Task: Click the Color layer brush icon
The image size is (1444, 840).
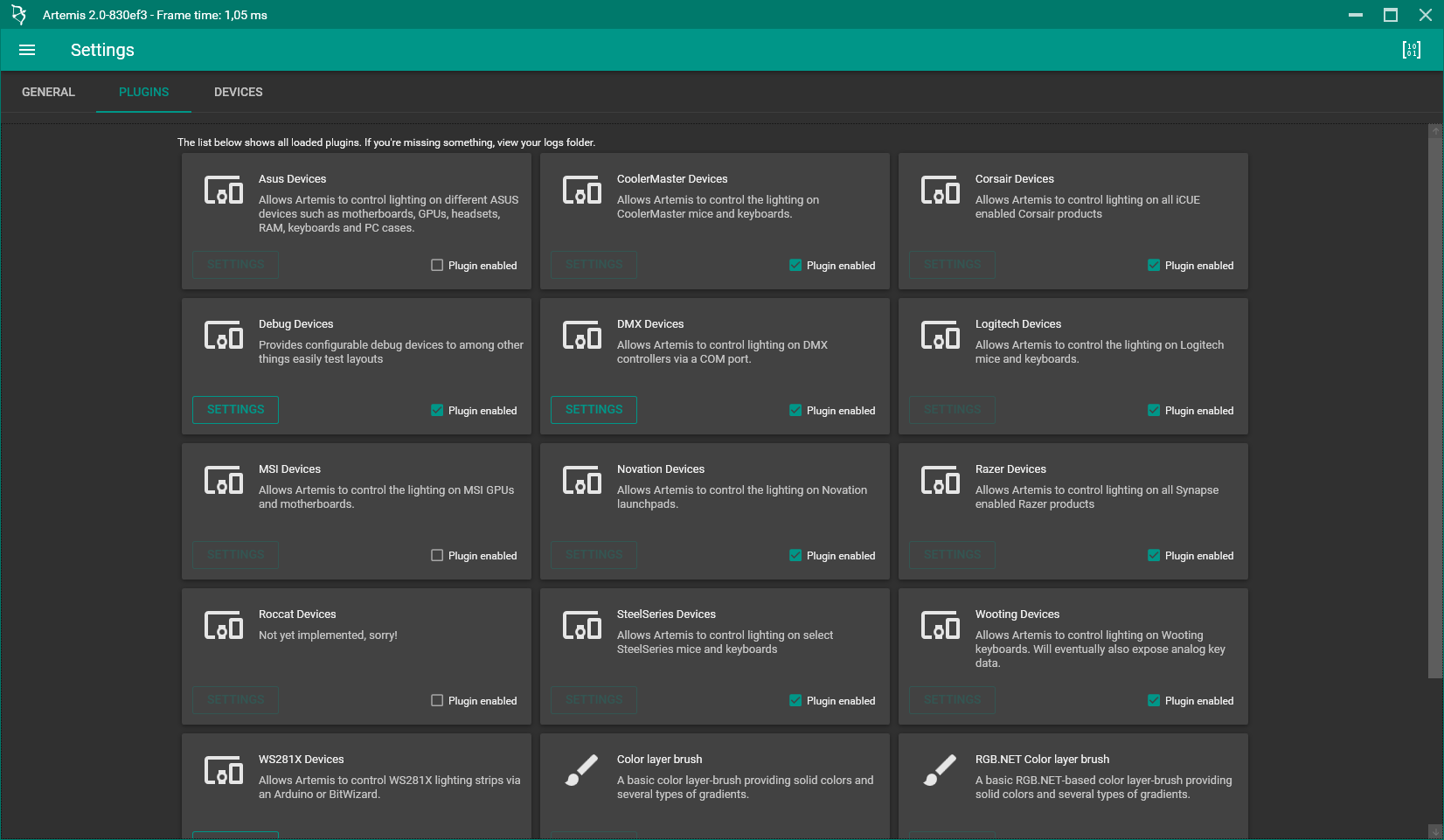Action: coord(582,770)
